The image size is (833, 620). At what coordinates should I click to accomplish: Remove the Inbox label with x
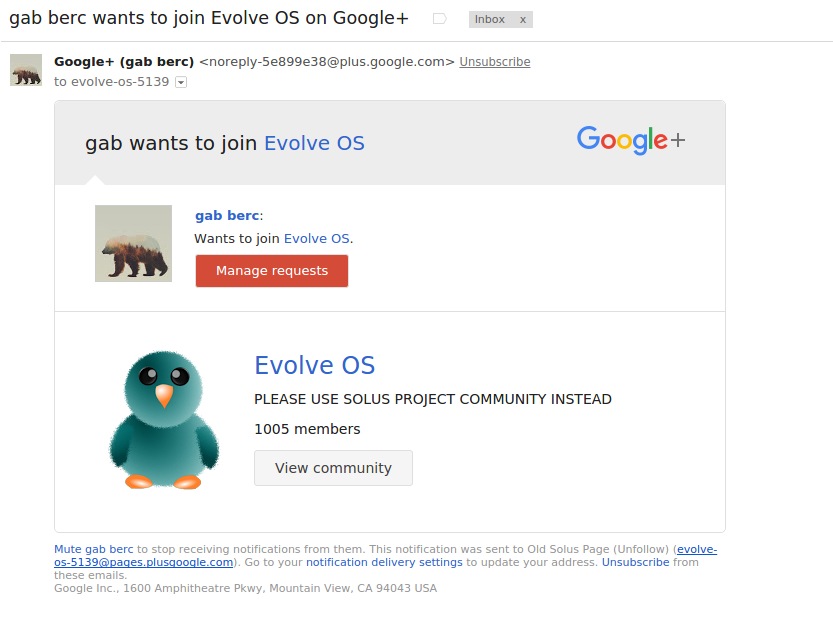[523, 20]
